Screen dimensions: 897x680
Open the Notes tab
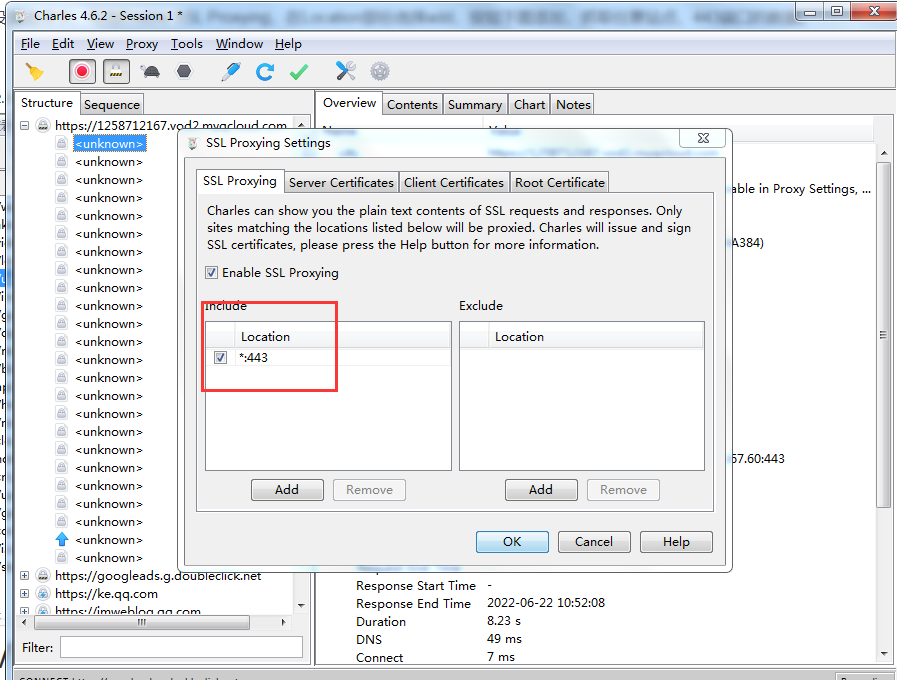[573, 105]
